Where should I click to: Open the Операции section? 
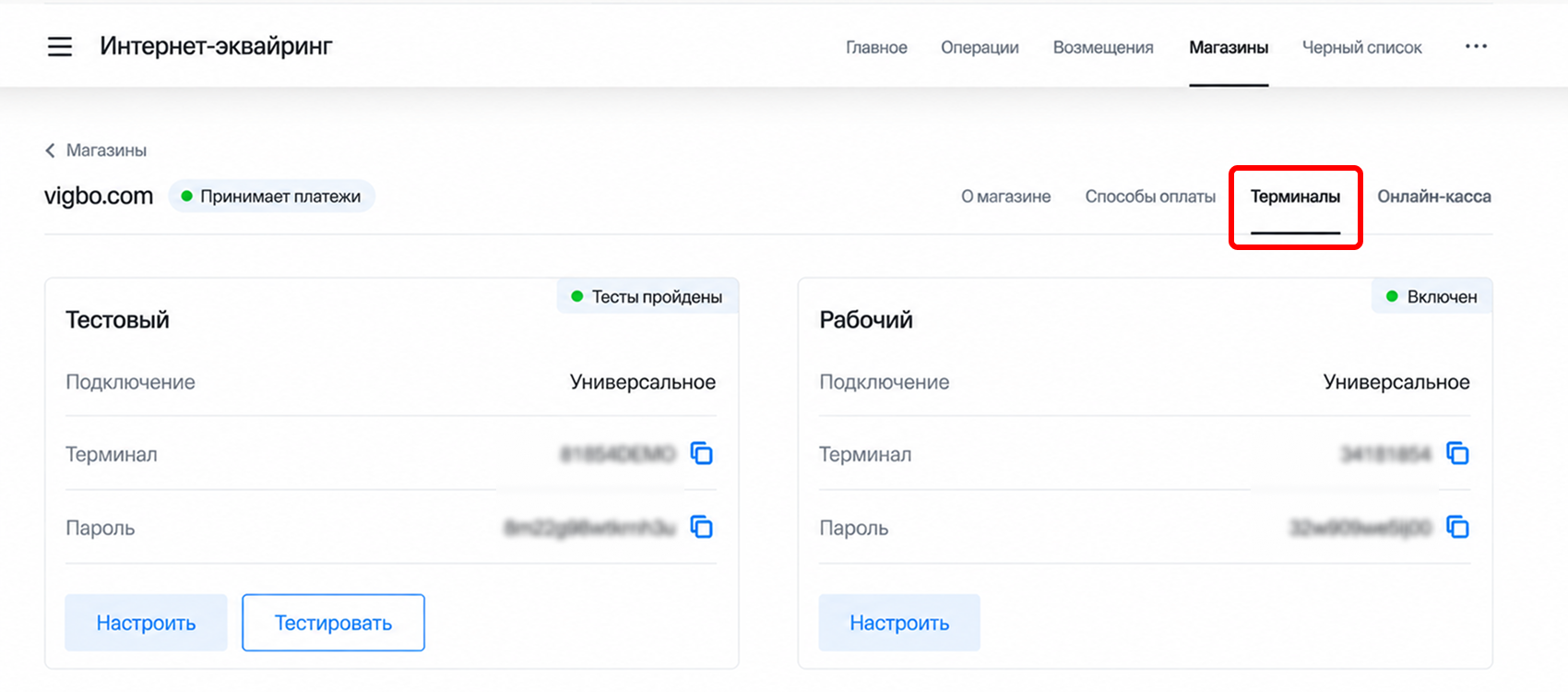coord(980,47)
